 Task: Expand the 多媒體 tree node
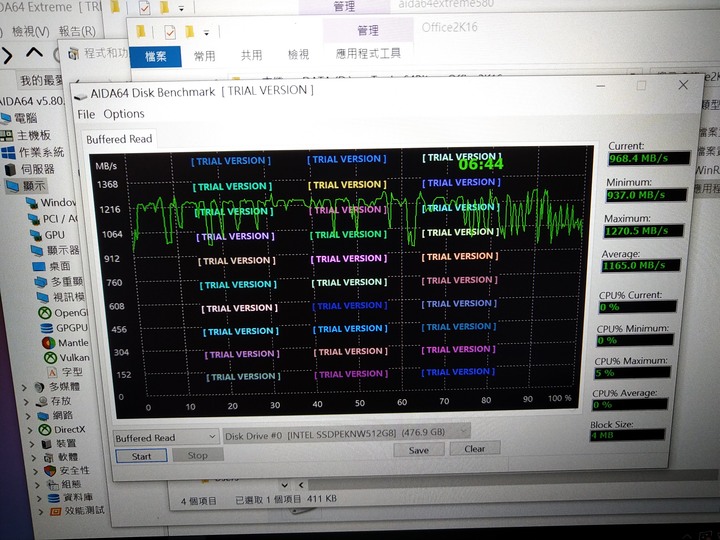24,388
